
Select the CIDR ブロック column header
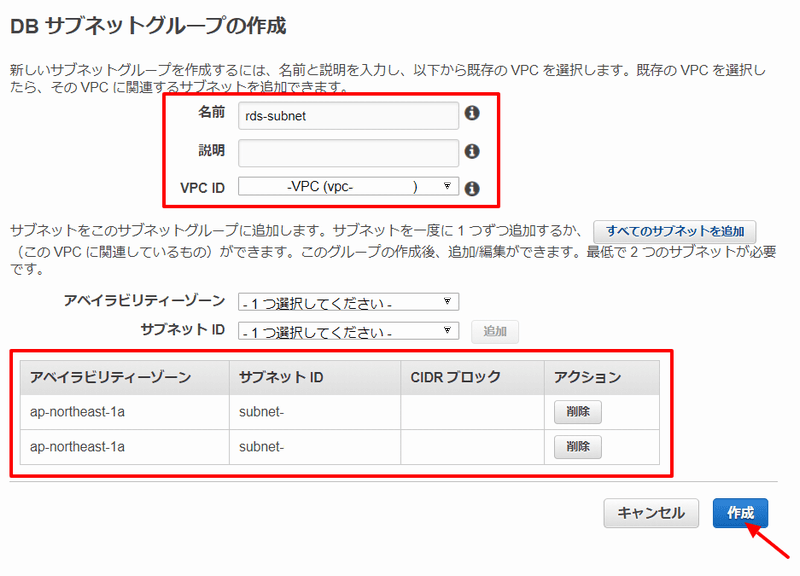click(456, 377)
